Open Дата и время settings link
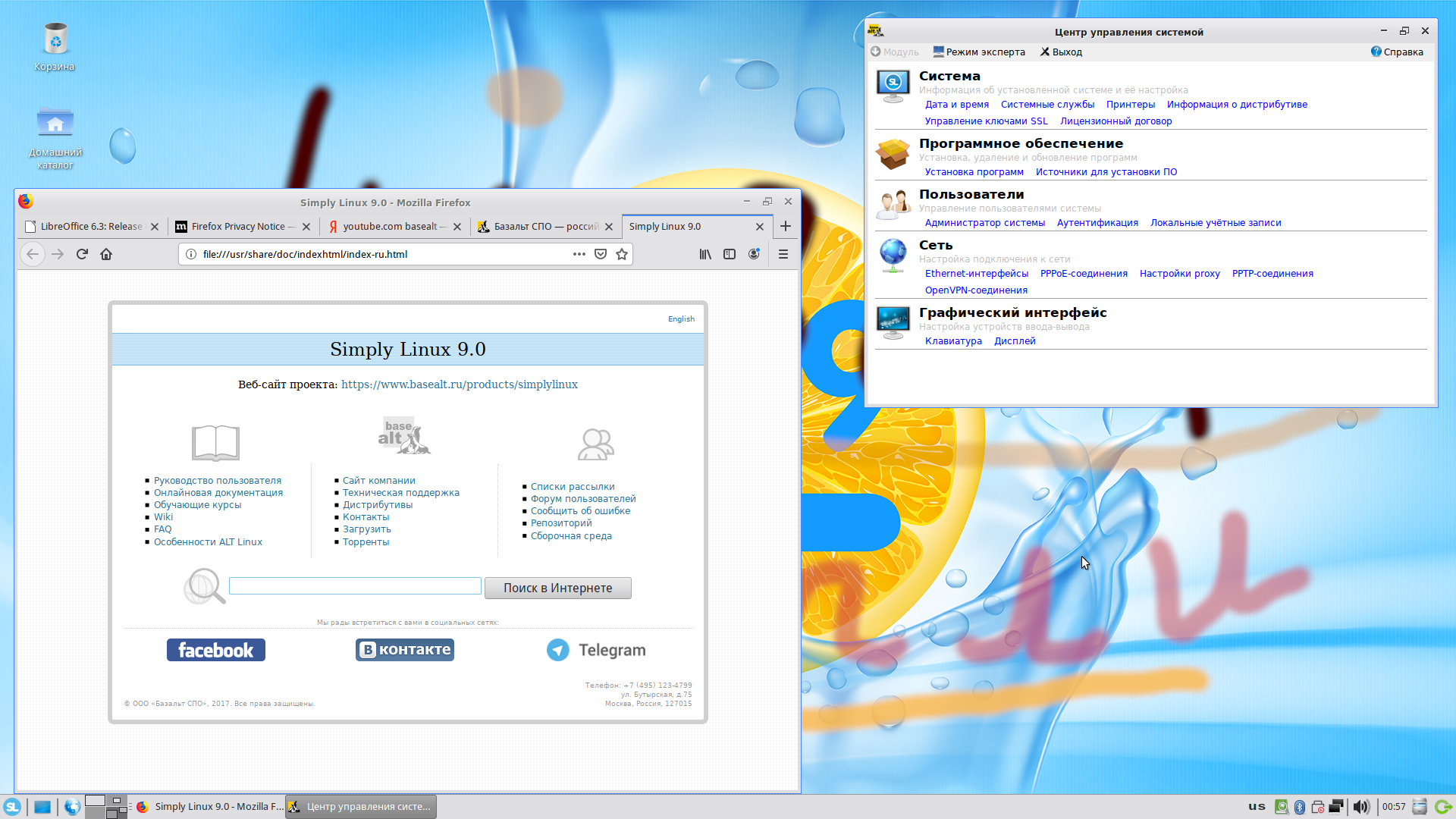Viewport: 1456px width, 819px height. click(956, 105)
